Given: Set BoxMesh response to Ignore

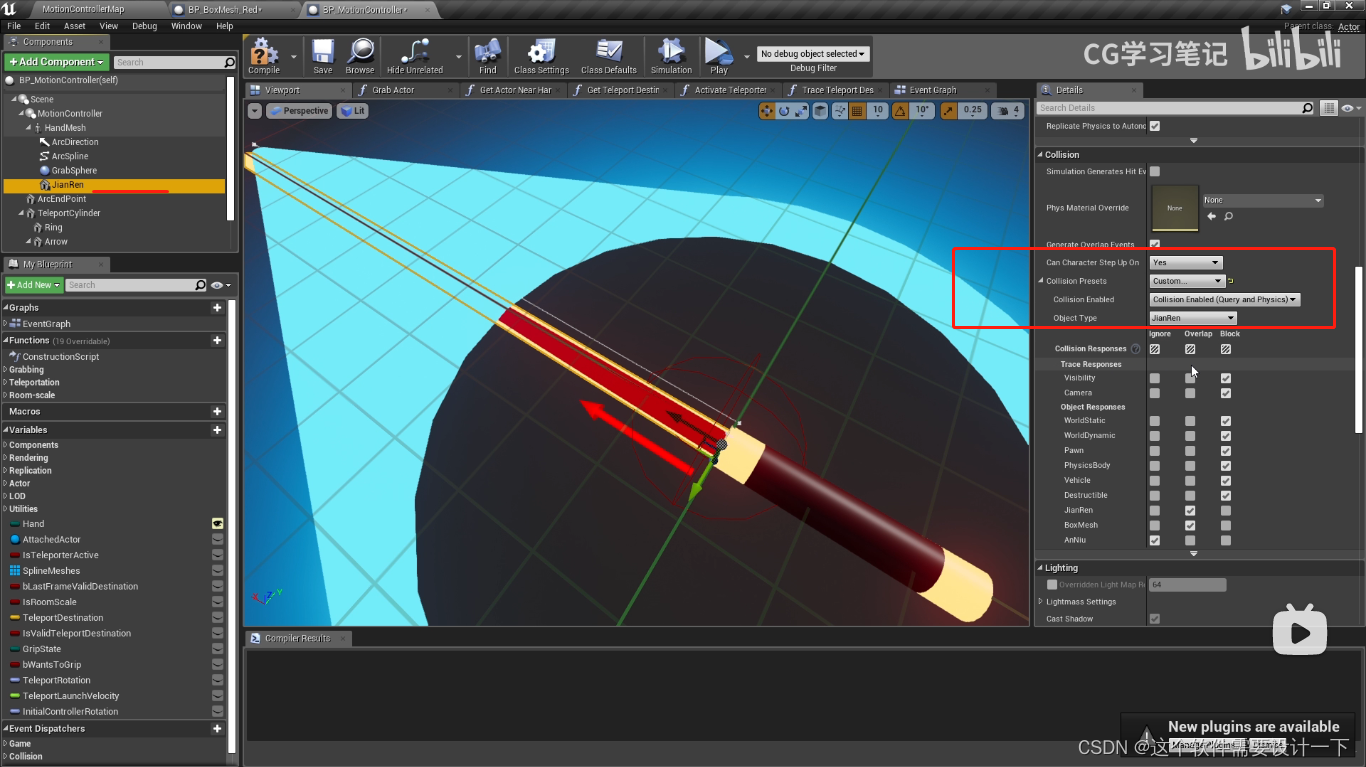Looking at the screenshot, I should point(1155,525).
